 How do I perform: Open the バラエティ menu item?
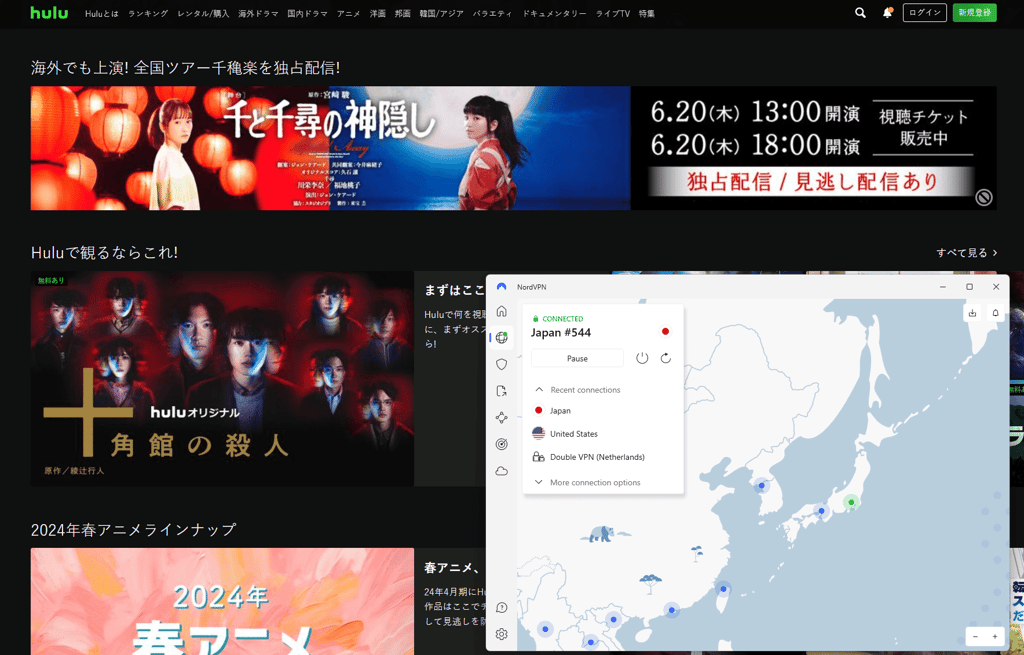[492, 13]
